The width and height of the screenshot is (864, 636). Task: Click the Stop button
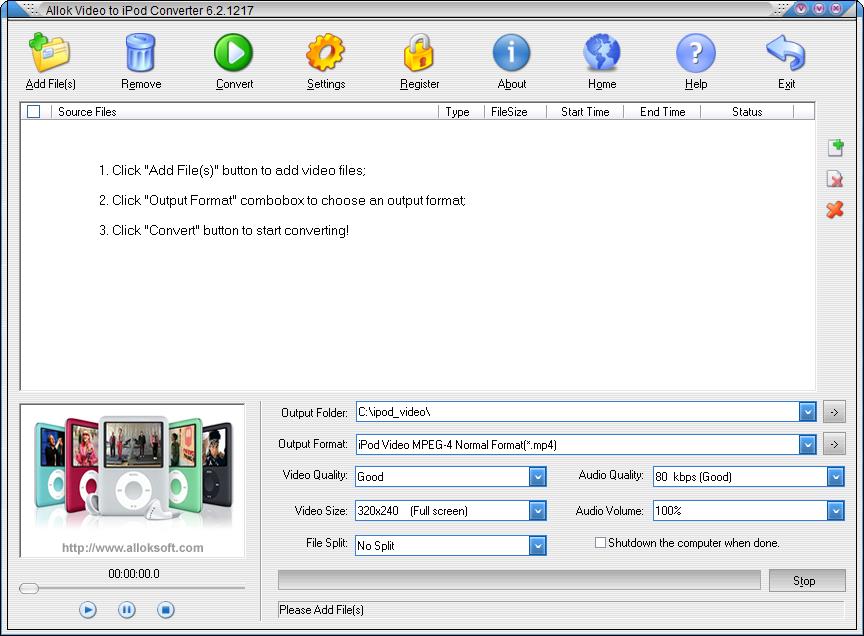pyautogui.click(x=807, y=580)
